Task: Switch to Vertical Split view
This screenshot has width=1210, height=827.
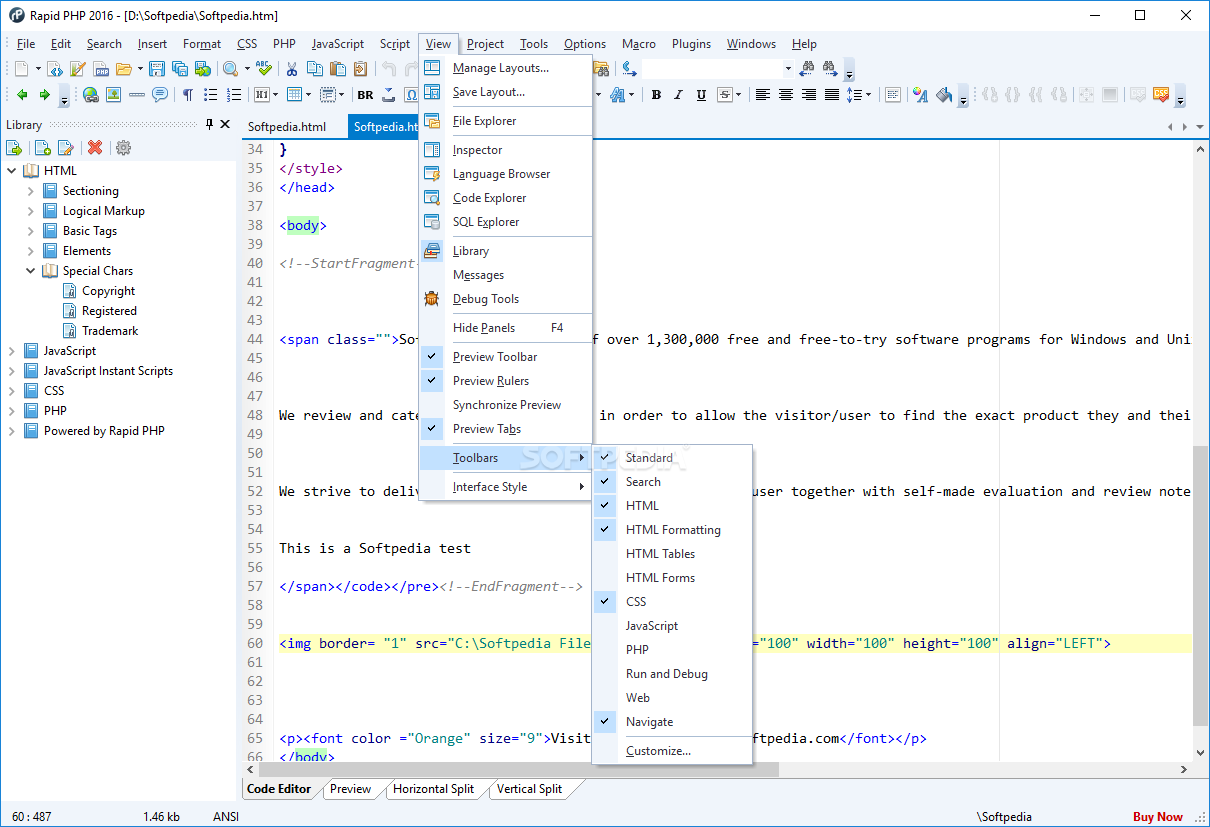Action: 529,789
